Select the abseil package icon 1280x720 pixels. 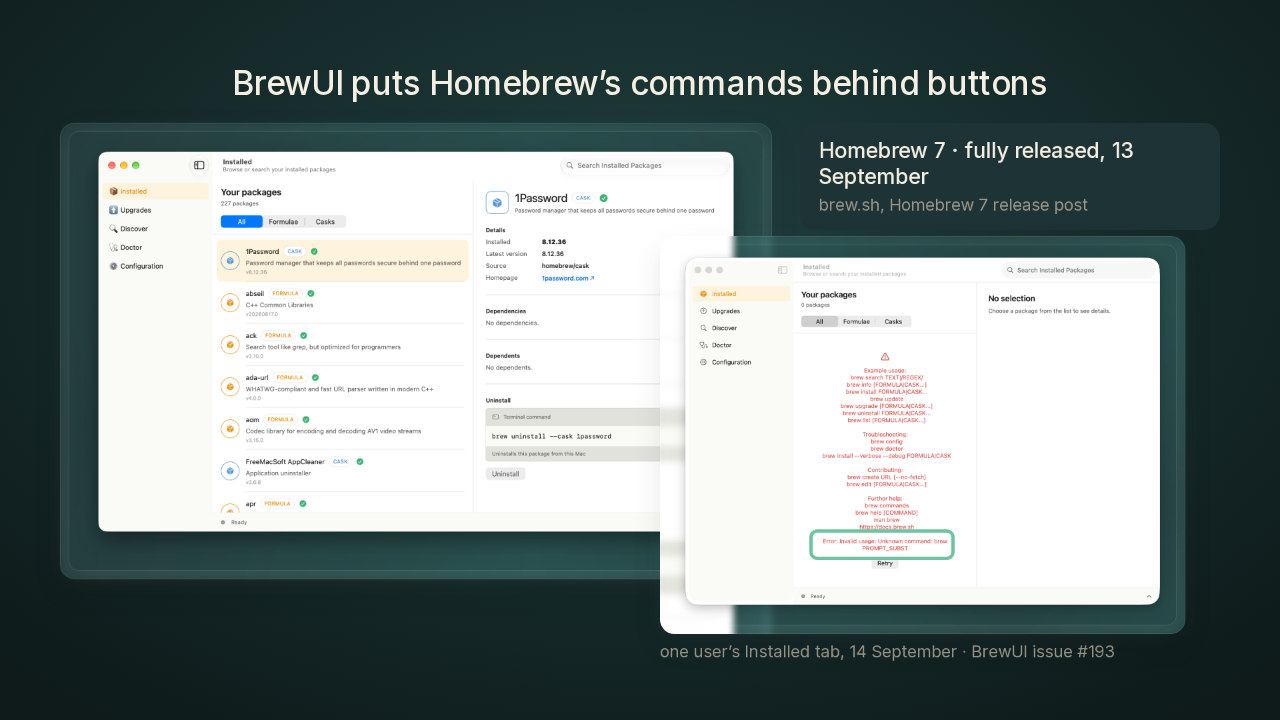click(230, 303)
